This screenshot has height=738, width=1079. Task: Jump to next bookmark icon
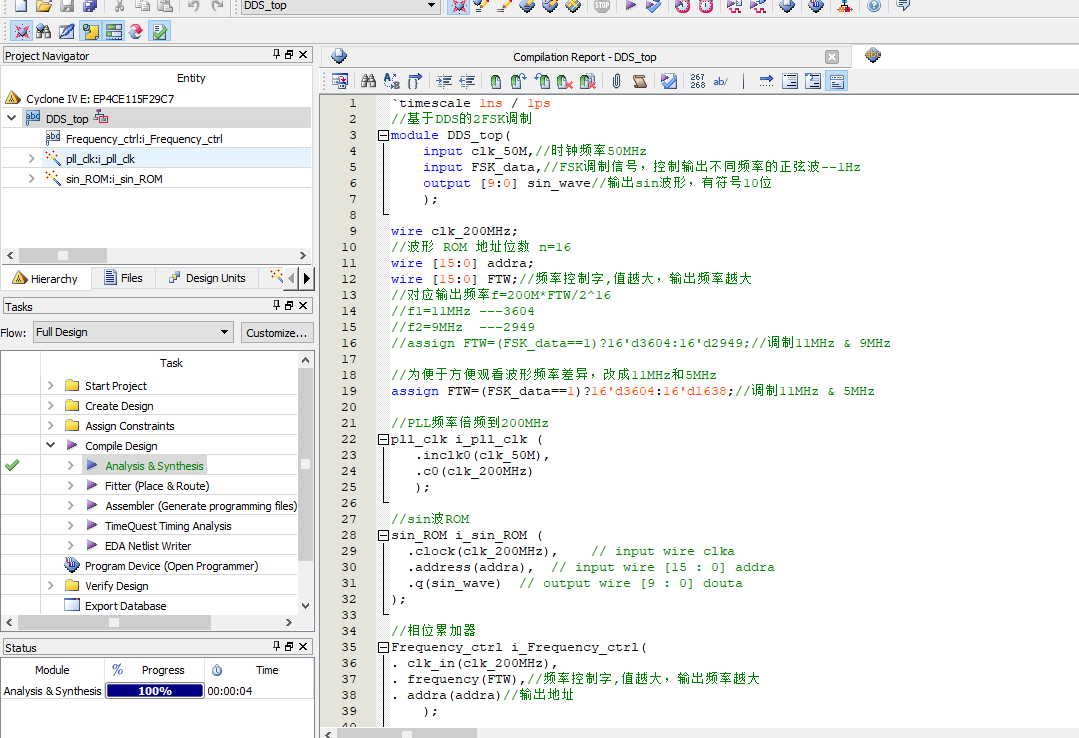click(x=519, y=81)
